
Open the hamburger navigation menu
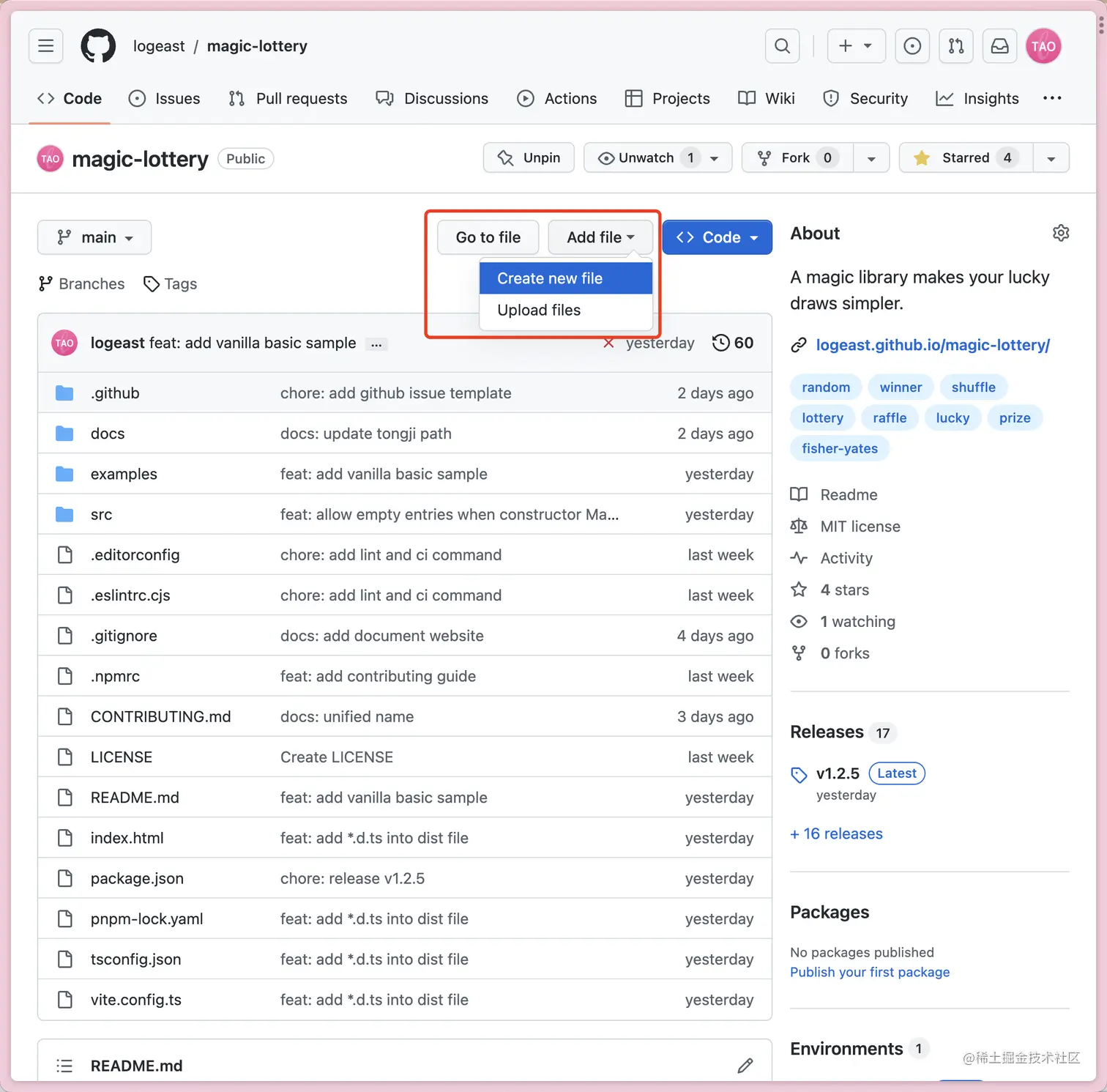(46, 46)
